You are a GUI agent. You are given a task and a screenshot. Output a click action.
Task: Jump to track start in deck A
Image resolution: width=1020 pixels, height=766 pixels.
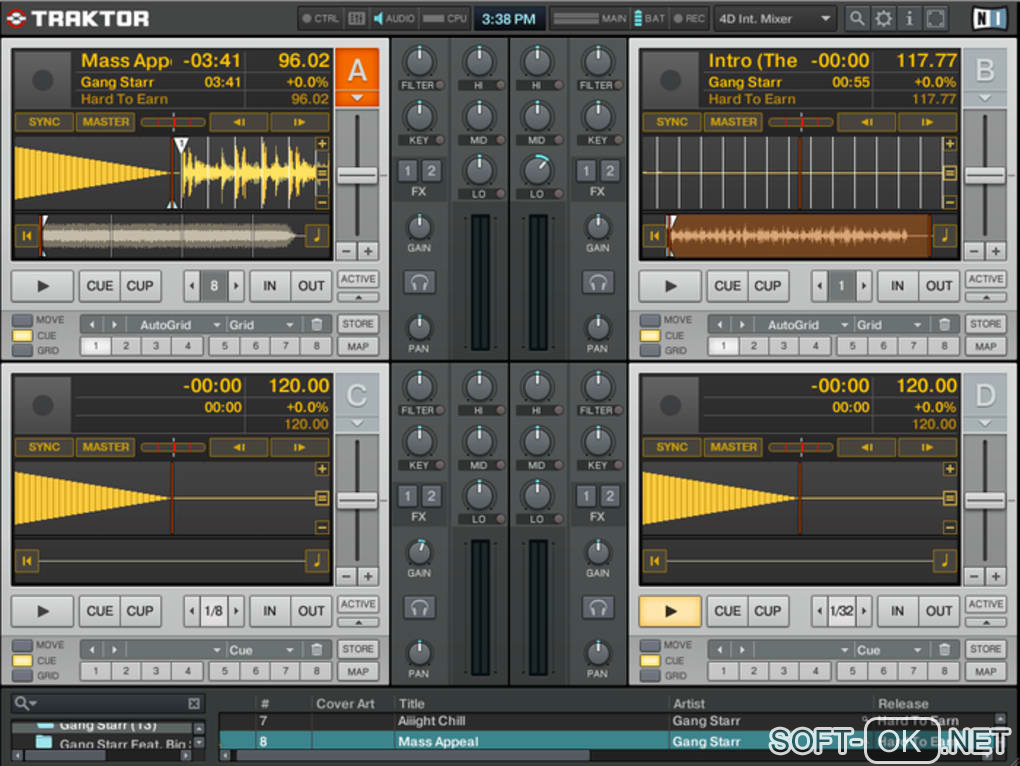[27, 235]
